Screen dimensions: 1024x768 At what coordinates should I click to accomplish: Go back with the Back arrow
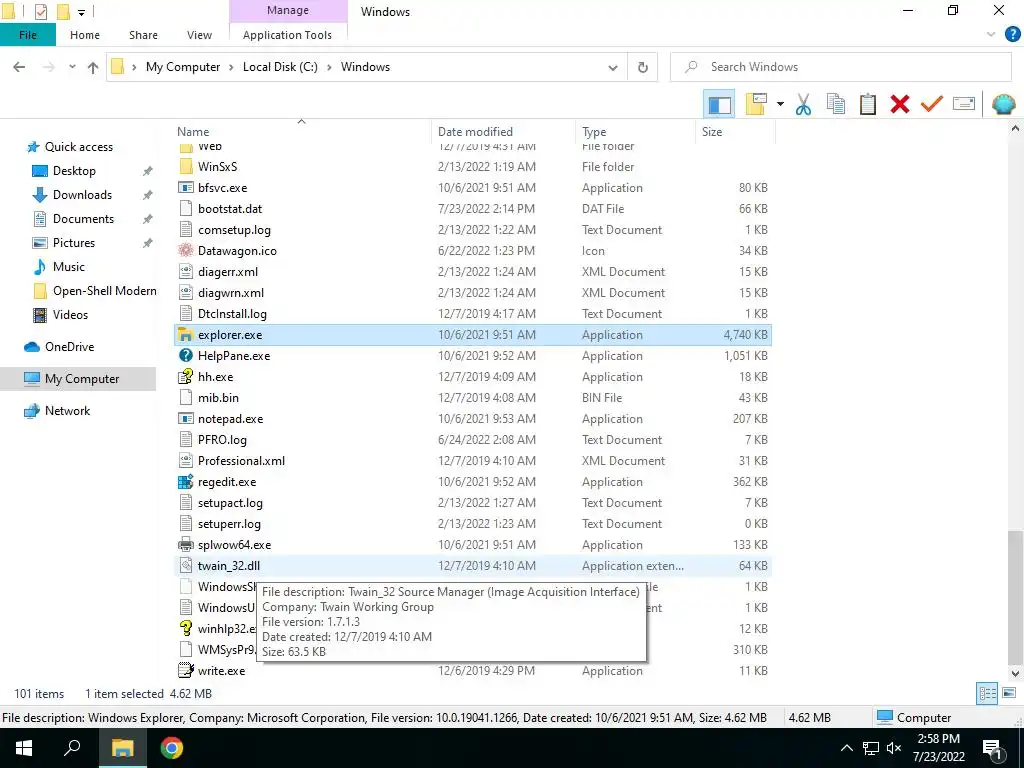click(20, 67)
